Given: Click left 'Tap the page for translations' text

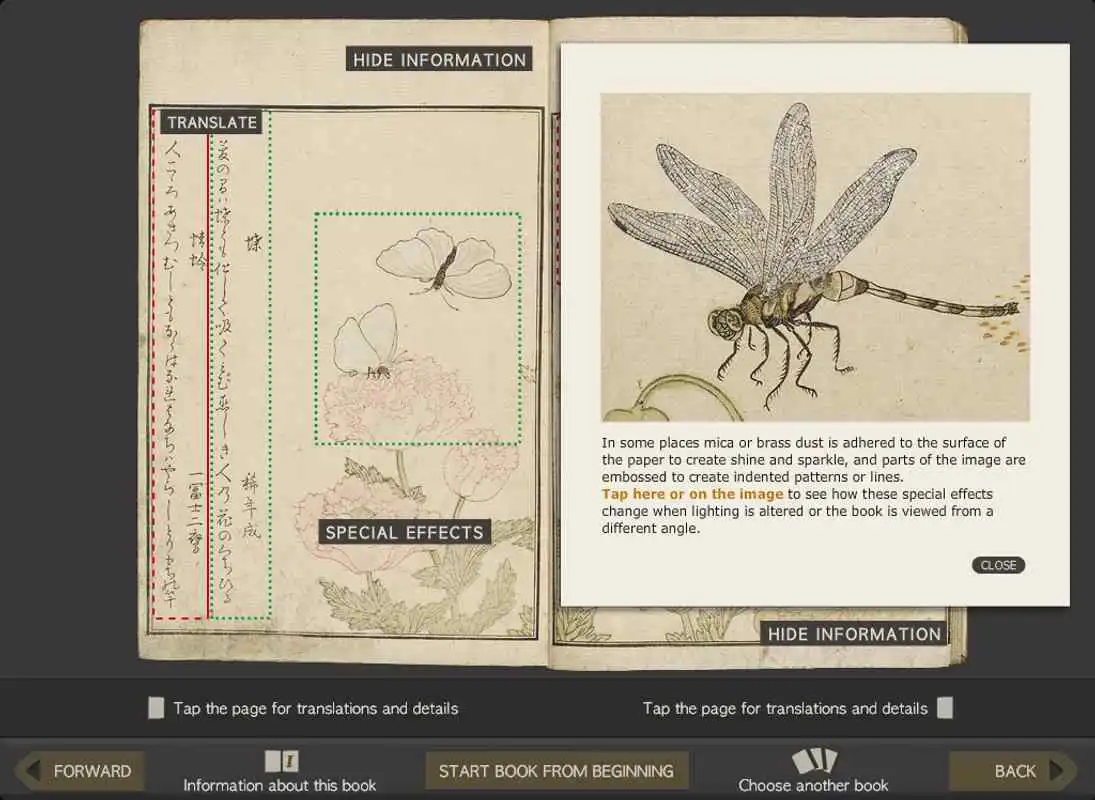Looking at the screenshot, I should coord(316,709).
